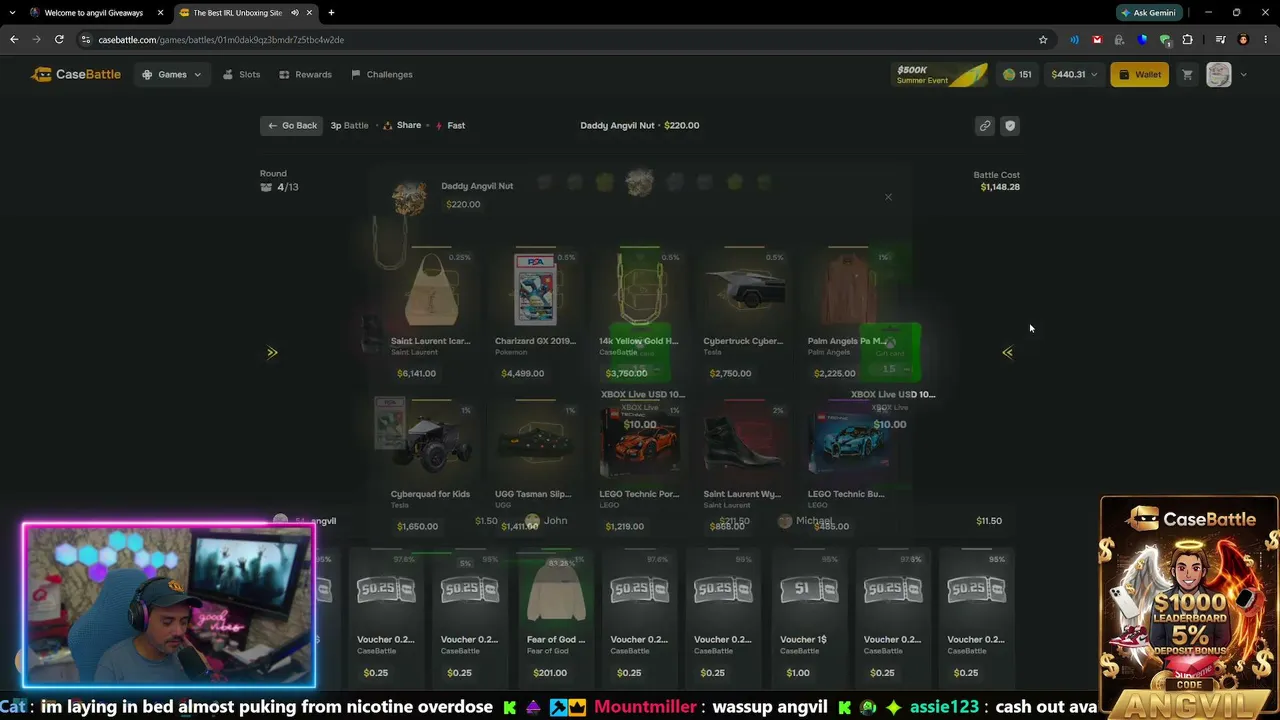
Task: Click the site information icon in address bar
Action: [x=87, y=40]
